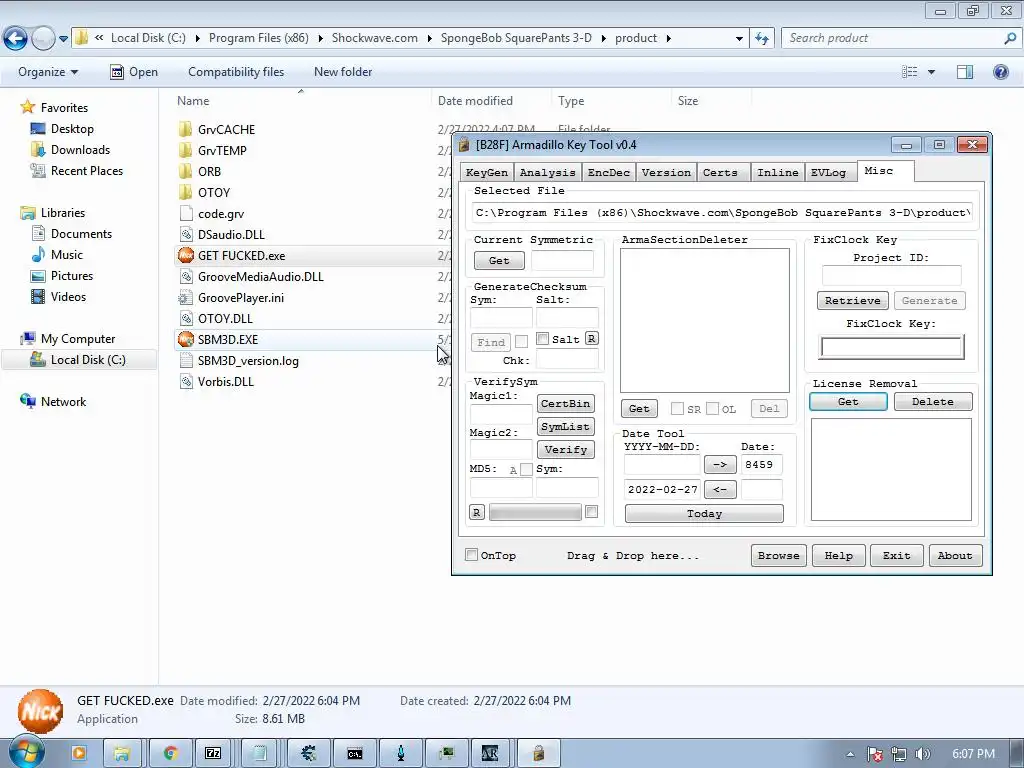Select the SBM3D.EXE application icon
Image resolution: width=1024 pixels, height=768 pixels.
click(x=186, y=340)
